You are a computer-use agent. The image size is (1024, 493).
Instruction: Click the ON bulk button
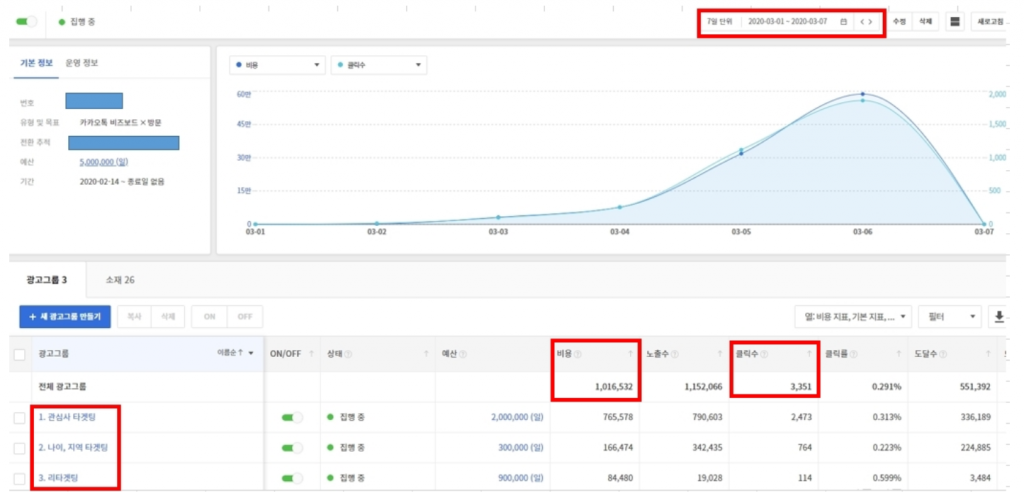tap(210, 316)
